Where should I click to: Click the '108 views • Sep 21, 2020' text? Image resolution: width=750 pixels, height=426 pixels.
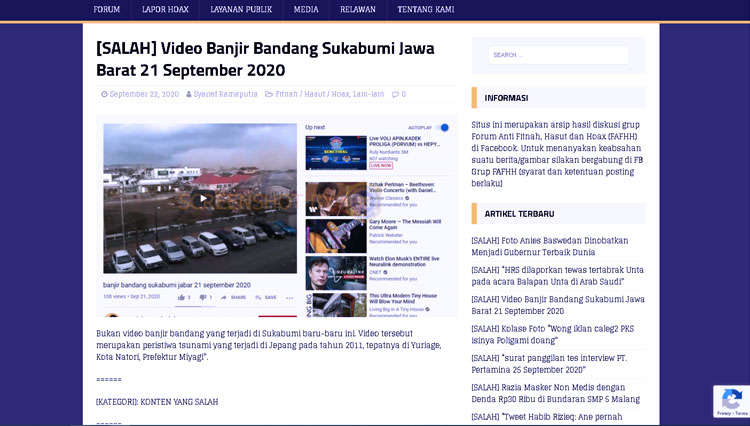[x=132, y=297]
